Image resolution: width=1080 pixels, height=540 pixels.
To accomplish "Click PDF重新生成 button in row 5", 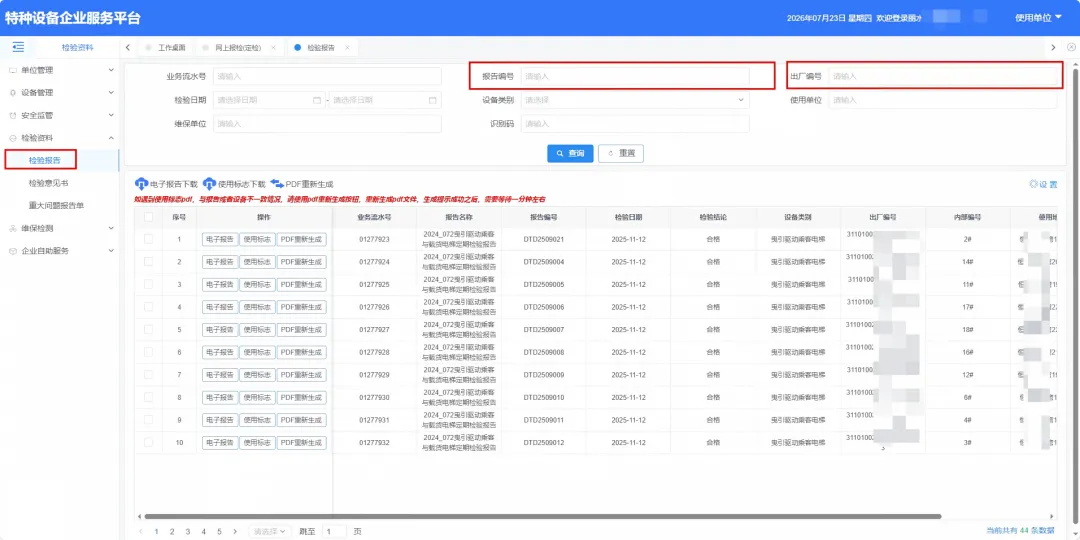I will coord(302,330).
